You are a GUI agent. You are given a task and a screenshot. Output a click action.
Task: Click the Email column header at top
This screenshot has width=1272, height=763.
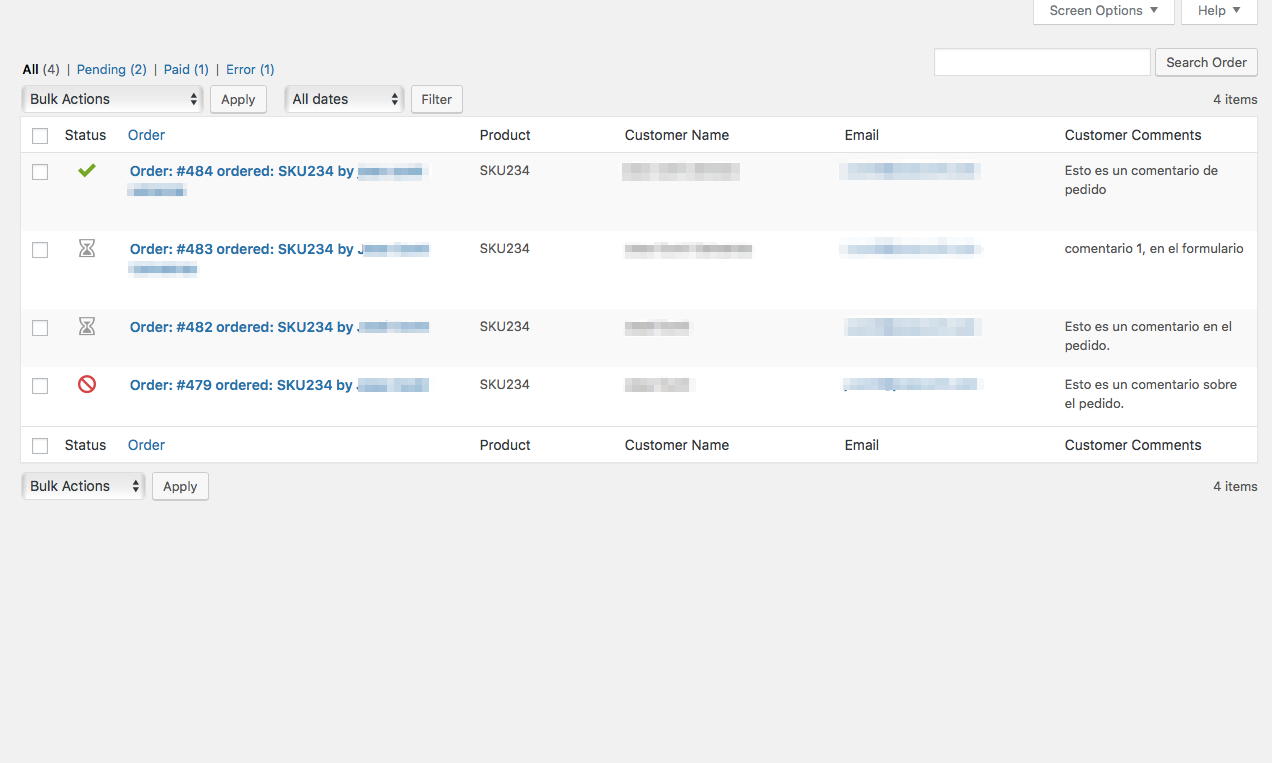[x=862, y=135]
